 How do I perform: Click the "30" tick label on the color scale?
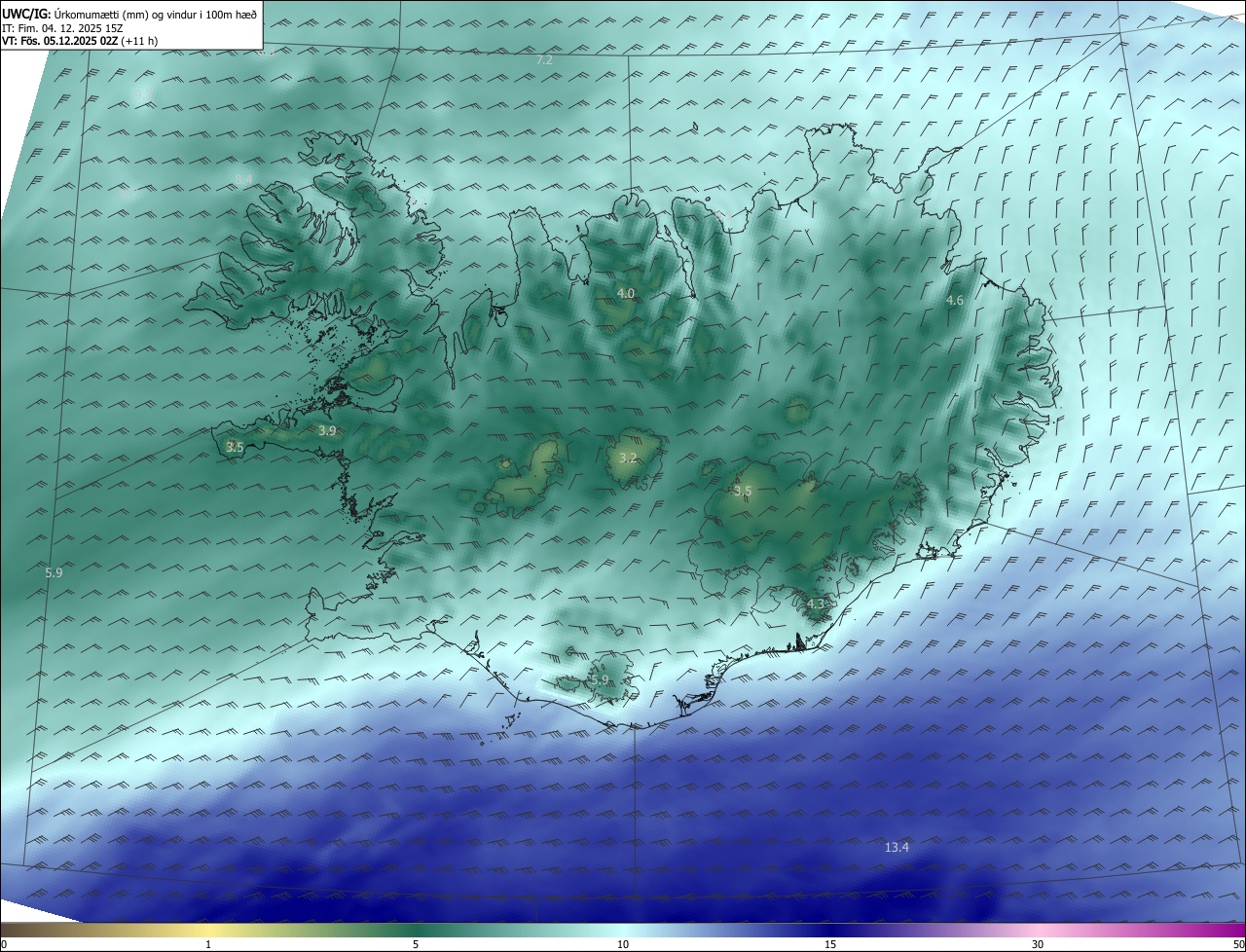click(x=1038, y=944)
